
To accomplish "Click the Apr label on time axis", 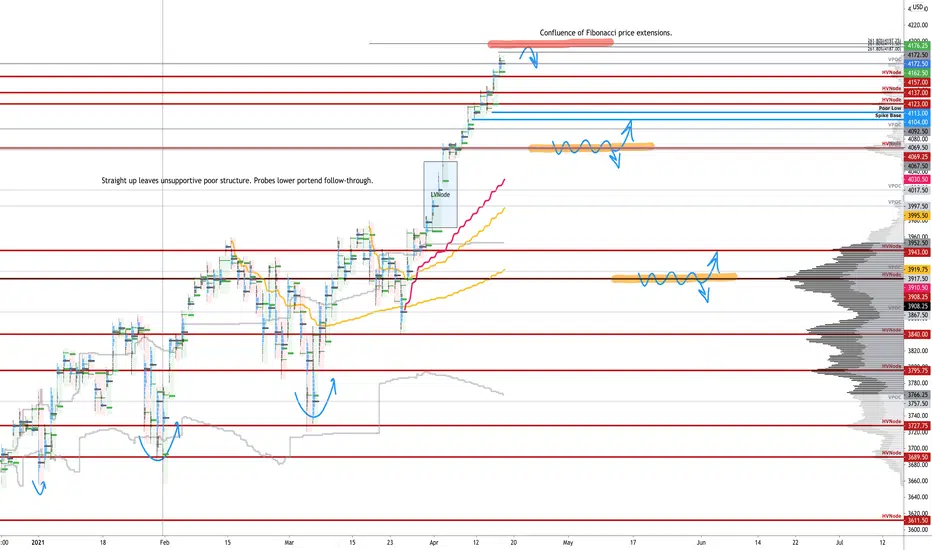I will (434, 542).
